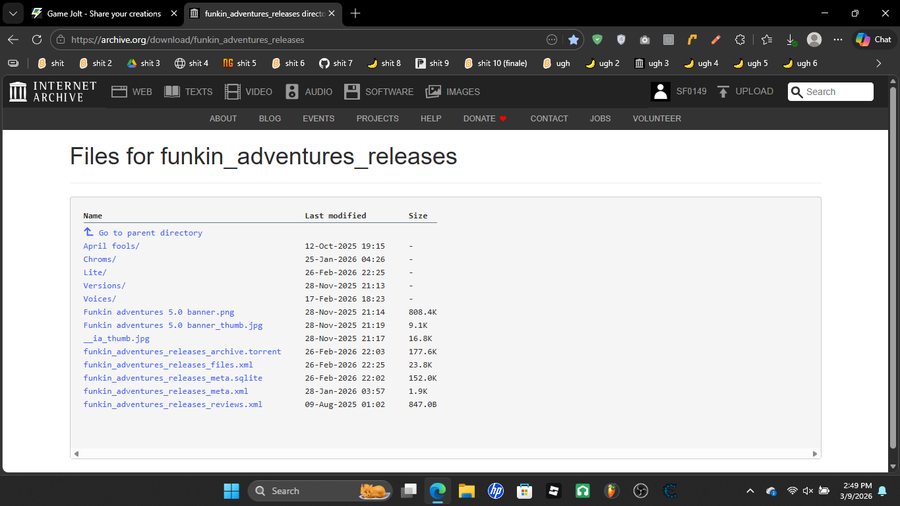Open the HELP link

tap(430, 118)
